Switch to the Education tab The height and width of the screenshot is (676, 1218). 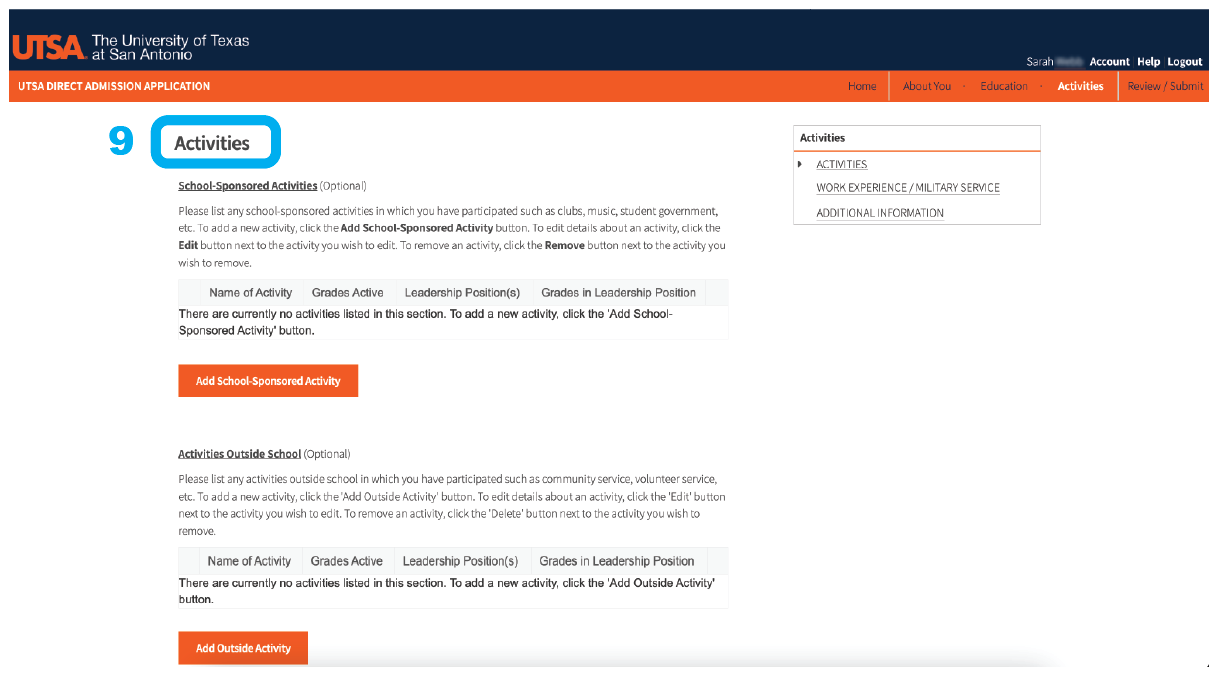[x=1003, y=86]
